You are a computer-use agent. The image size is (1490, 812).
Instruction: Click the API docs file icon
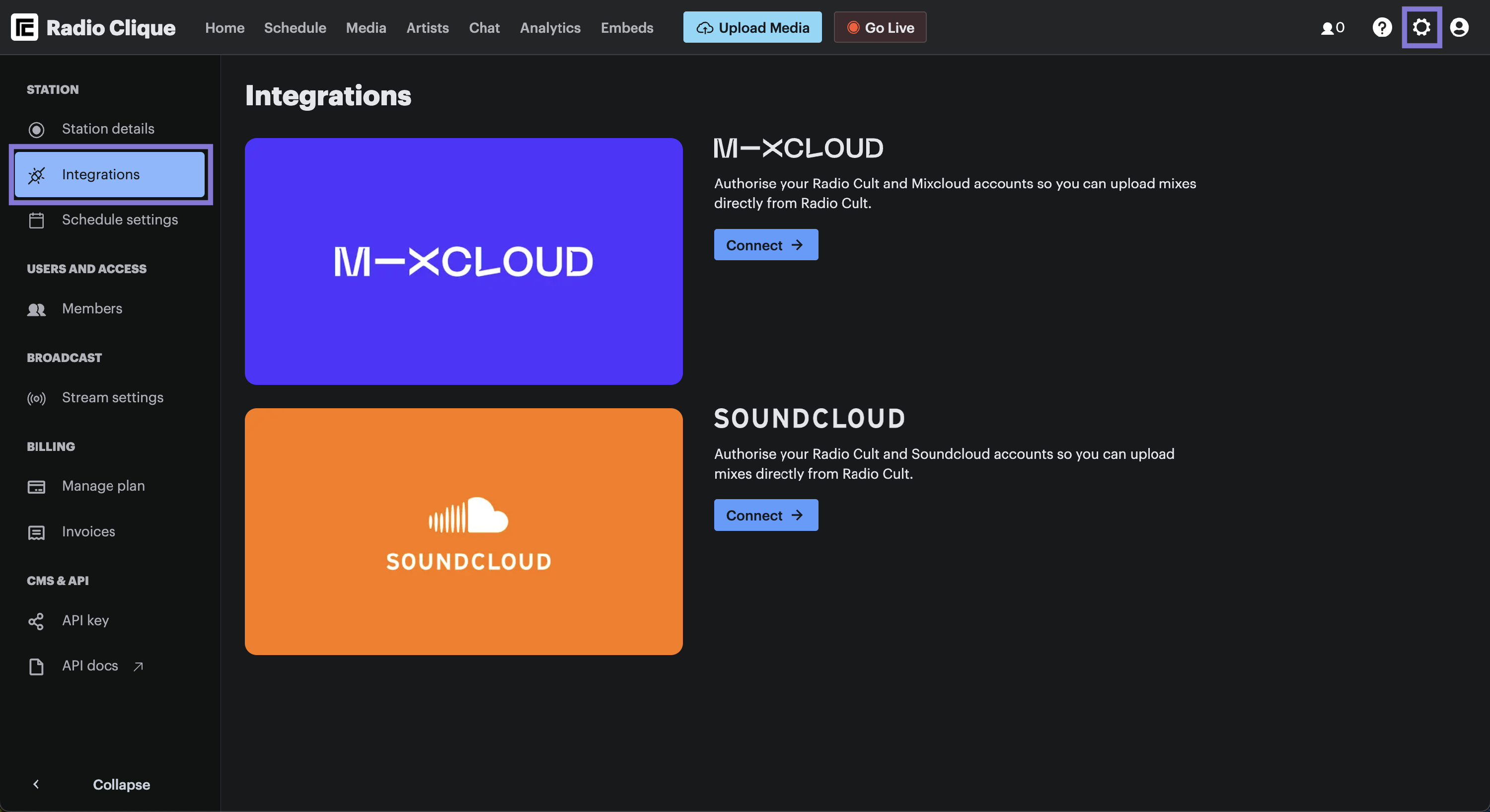click(36, 666)
